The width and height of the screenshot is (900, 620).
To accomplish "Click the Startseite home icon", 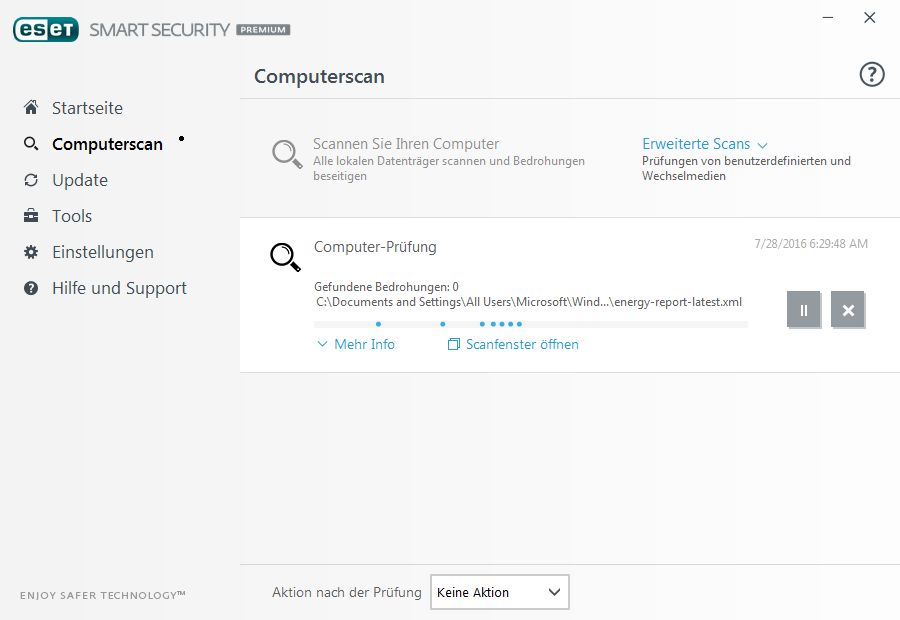I will [31, 107].
